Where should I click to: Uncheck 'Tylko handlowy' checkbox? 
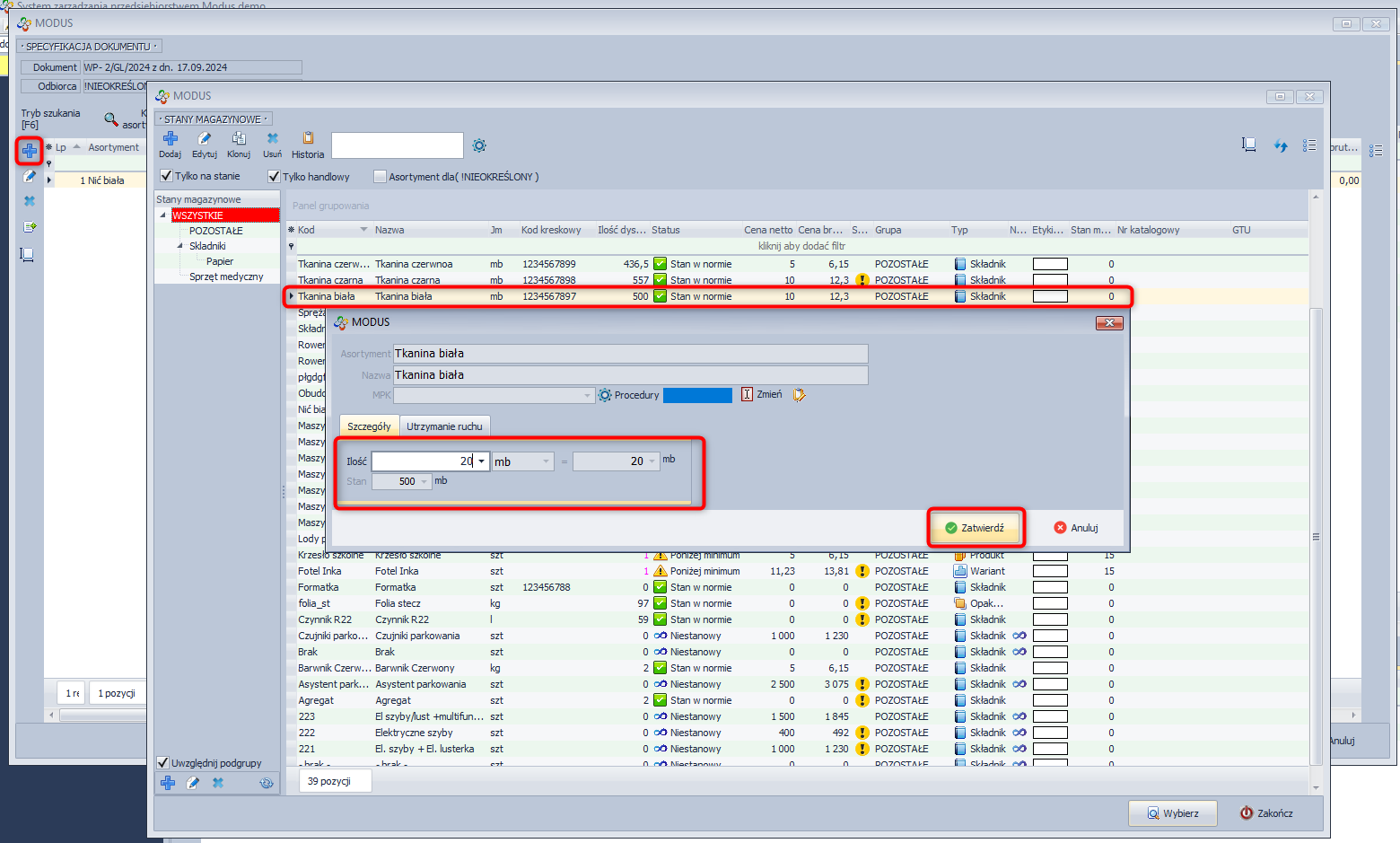click(x=274, y=177)
